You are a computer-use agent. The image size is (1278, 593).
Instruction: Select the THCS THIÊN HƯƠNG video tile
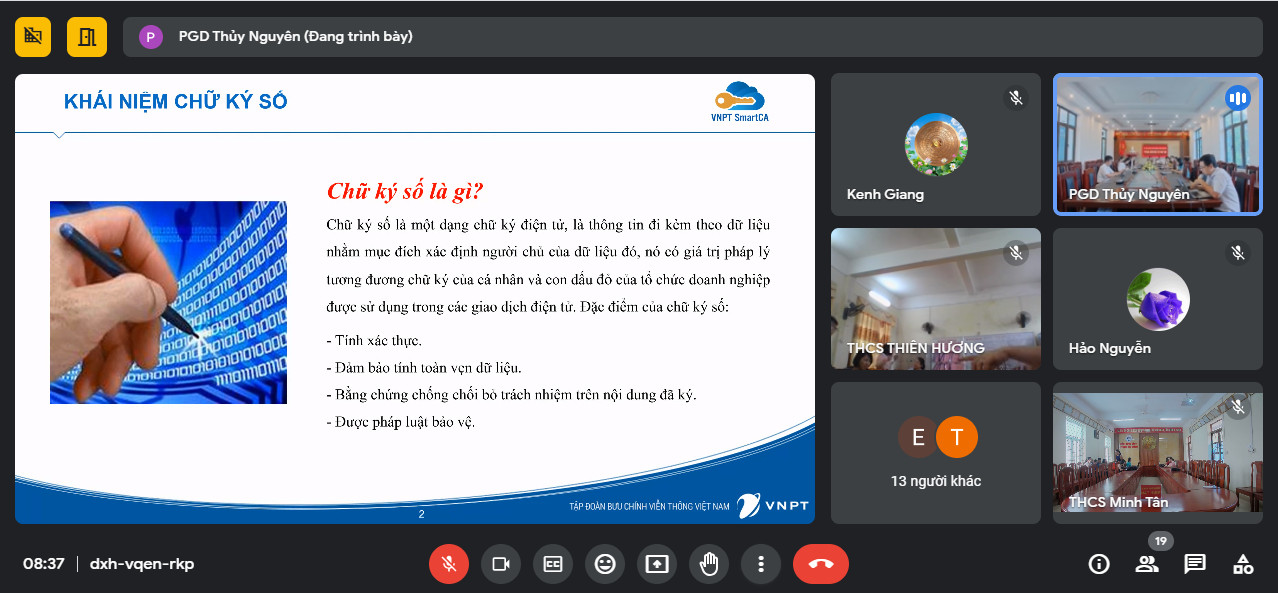pyautogui.click(x=935, y=299)
